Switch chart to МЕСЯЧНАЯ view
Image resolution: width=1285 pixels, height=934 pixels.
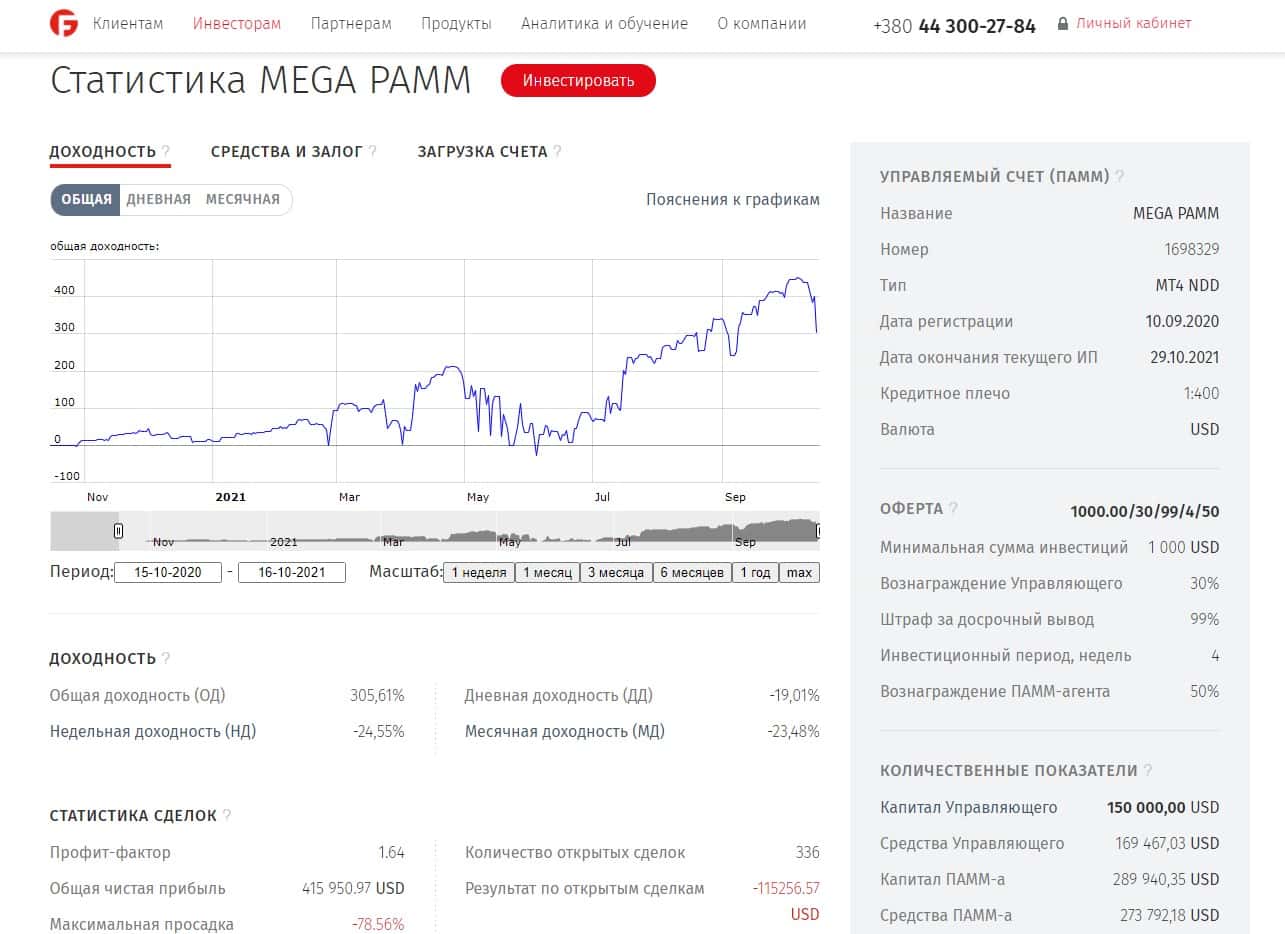point(243,199)
